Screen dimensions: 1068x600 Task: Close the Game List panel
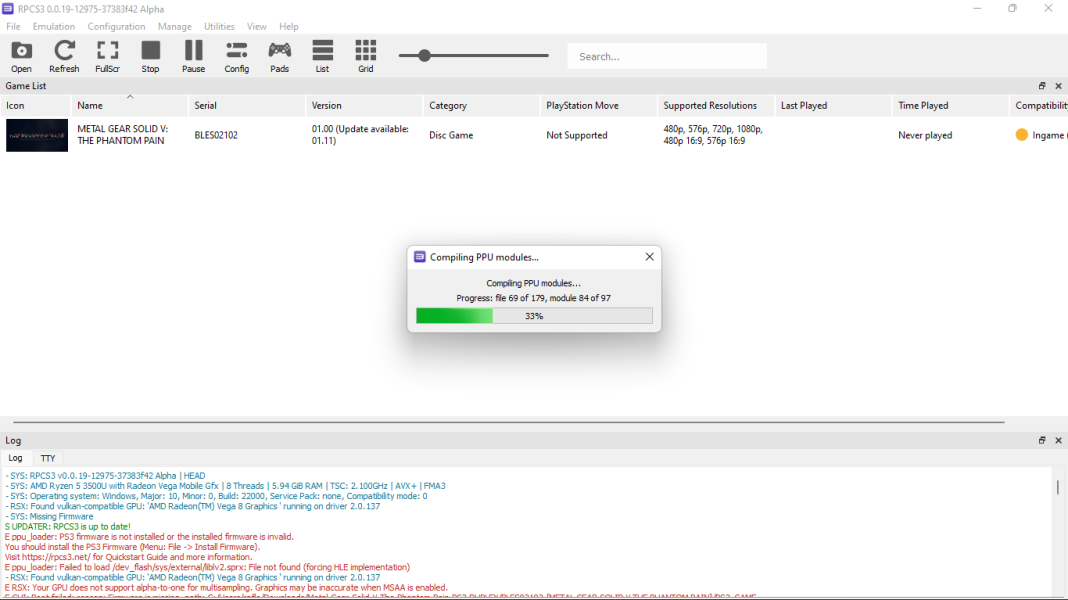tap(1058, 86)
